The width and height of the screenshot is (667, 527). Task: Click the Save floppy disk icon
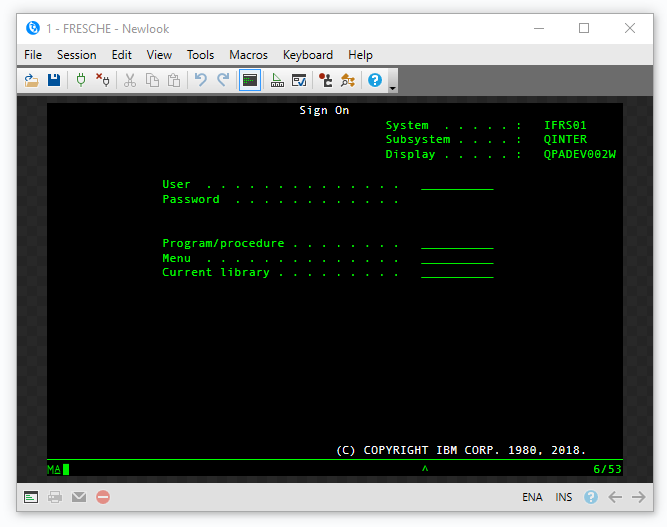point(54,80)
